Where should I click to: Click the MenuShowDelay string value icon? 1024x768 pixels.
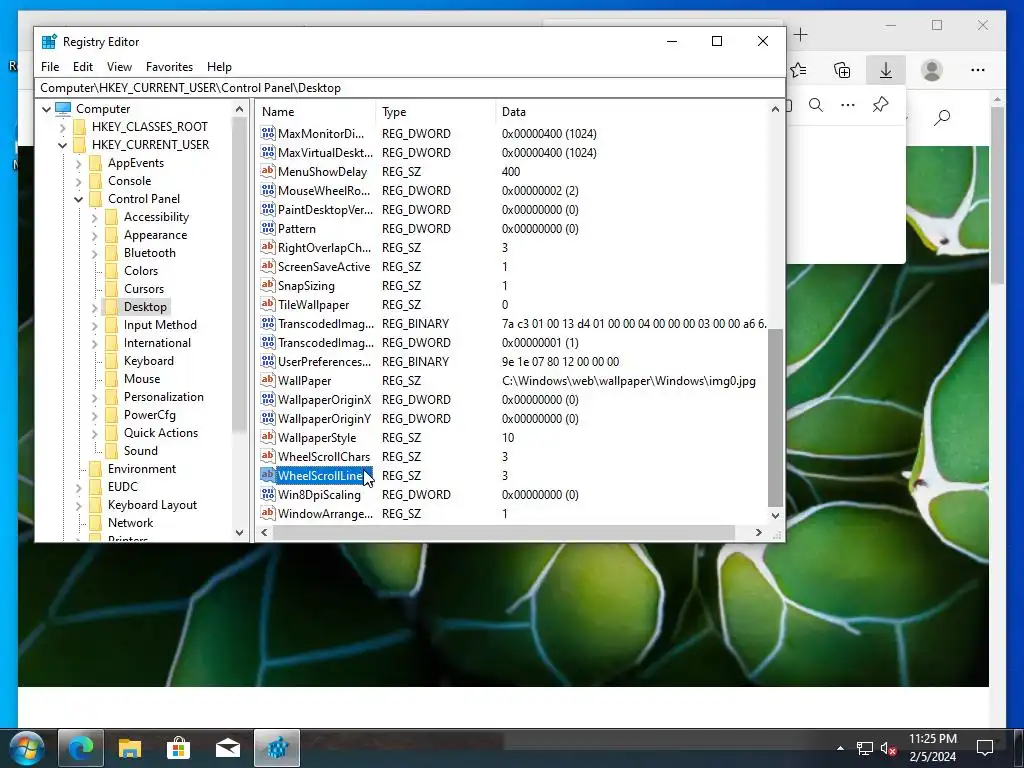[x=268, y=171]
